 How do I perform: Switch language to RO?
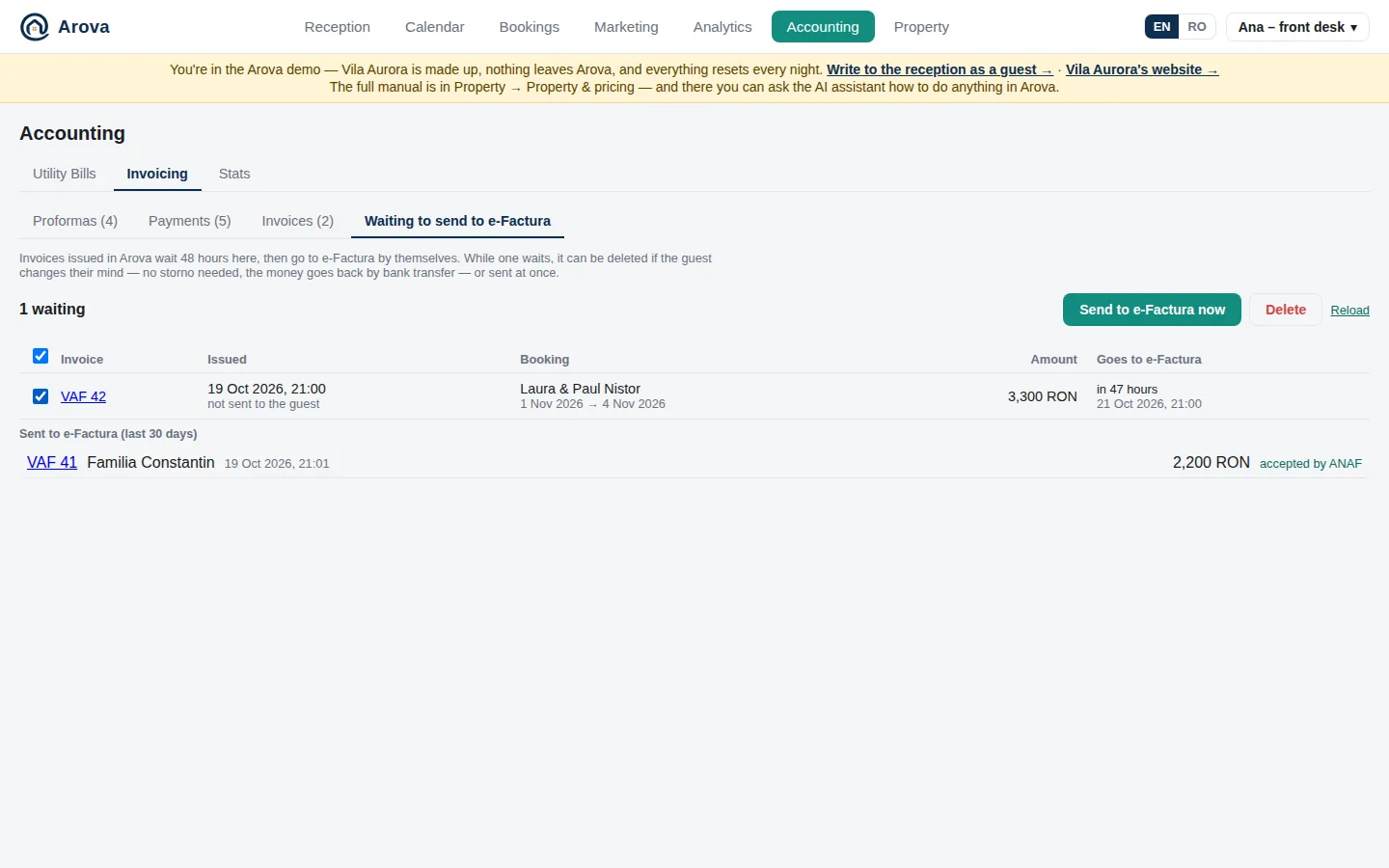(x=1197, y=27)
